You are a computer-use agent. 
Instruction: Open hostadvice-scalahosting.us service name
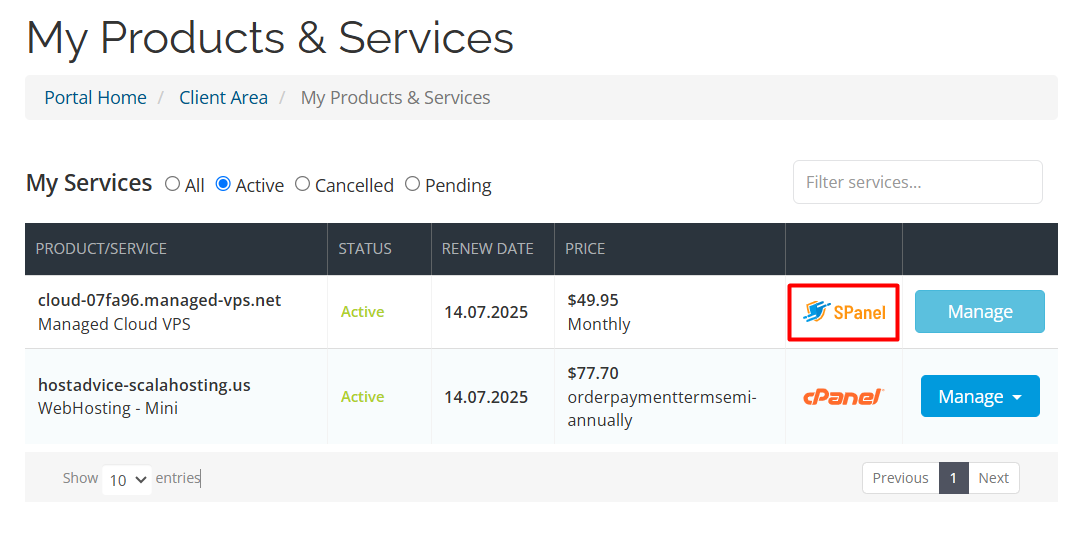(144, 385)
